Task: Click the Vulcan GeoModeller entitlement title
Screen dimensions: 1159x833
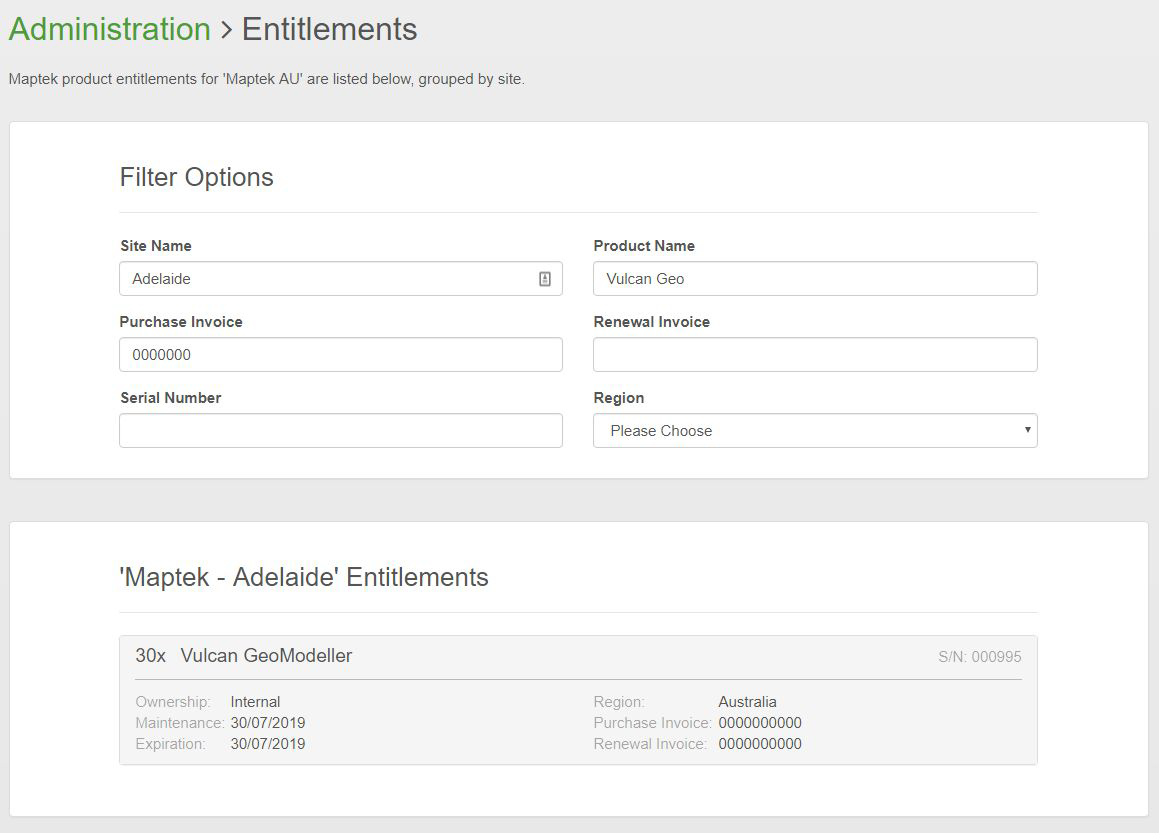Action: (x=266, y=656)
